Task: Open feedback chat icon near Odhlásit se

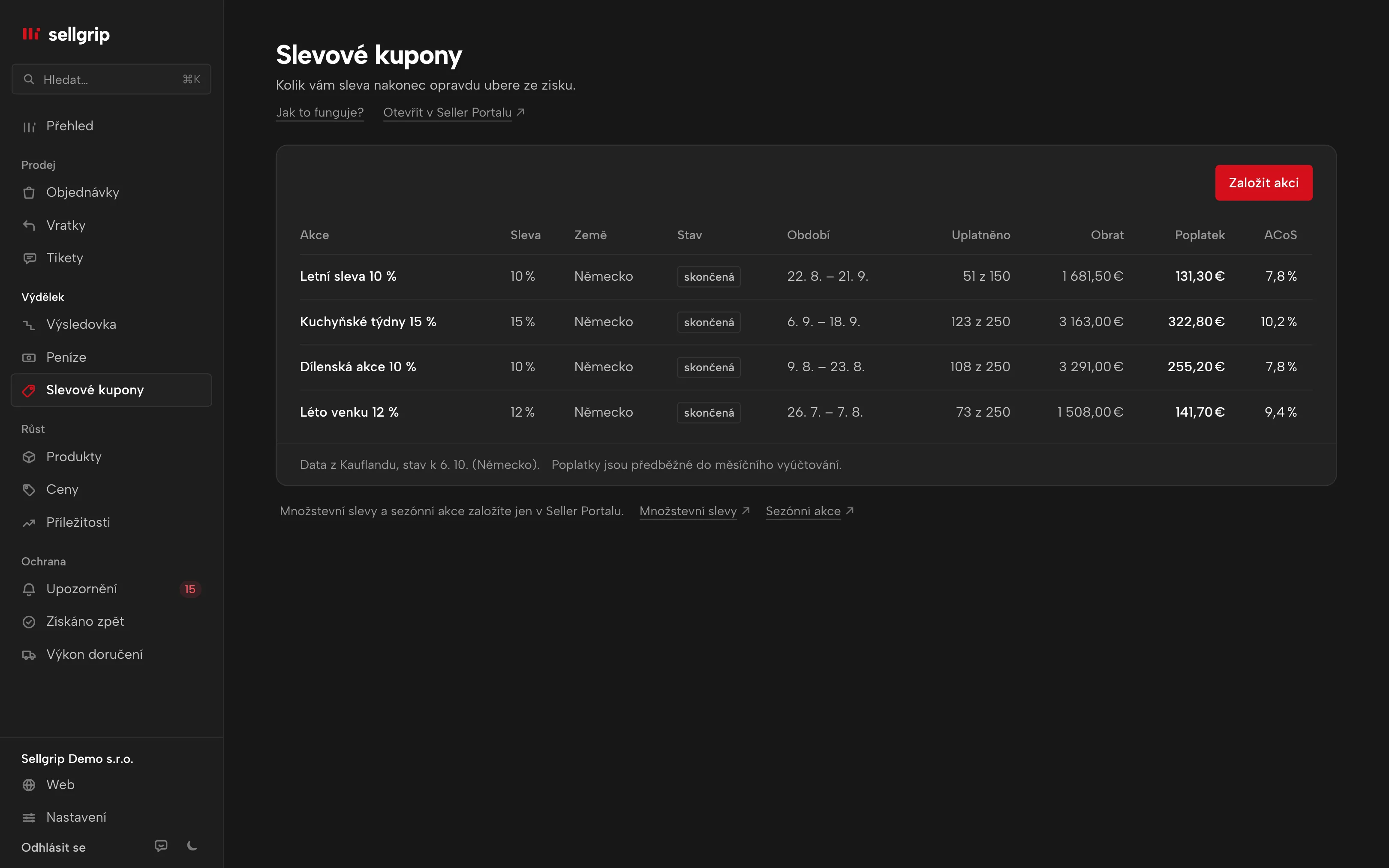Action: coord(161,846)
